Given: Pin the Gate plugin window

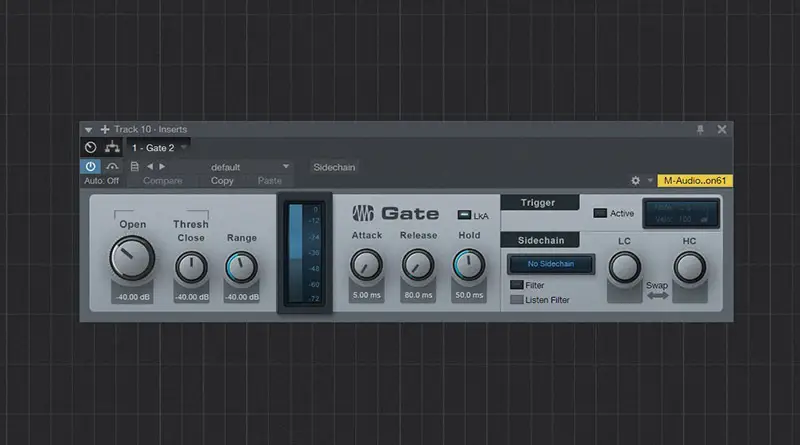Looking at the screenshot, I should pos(700,130).
